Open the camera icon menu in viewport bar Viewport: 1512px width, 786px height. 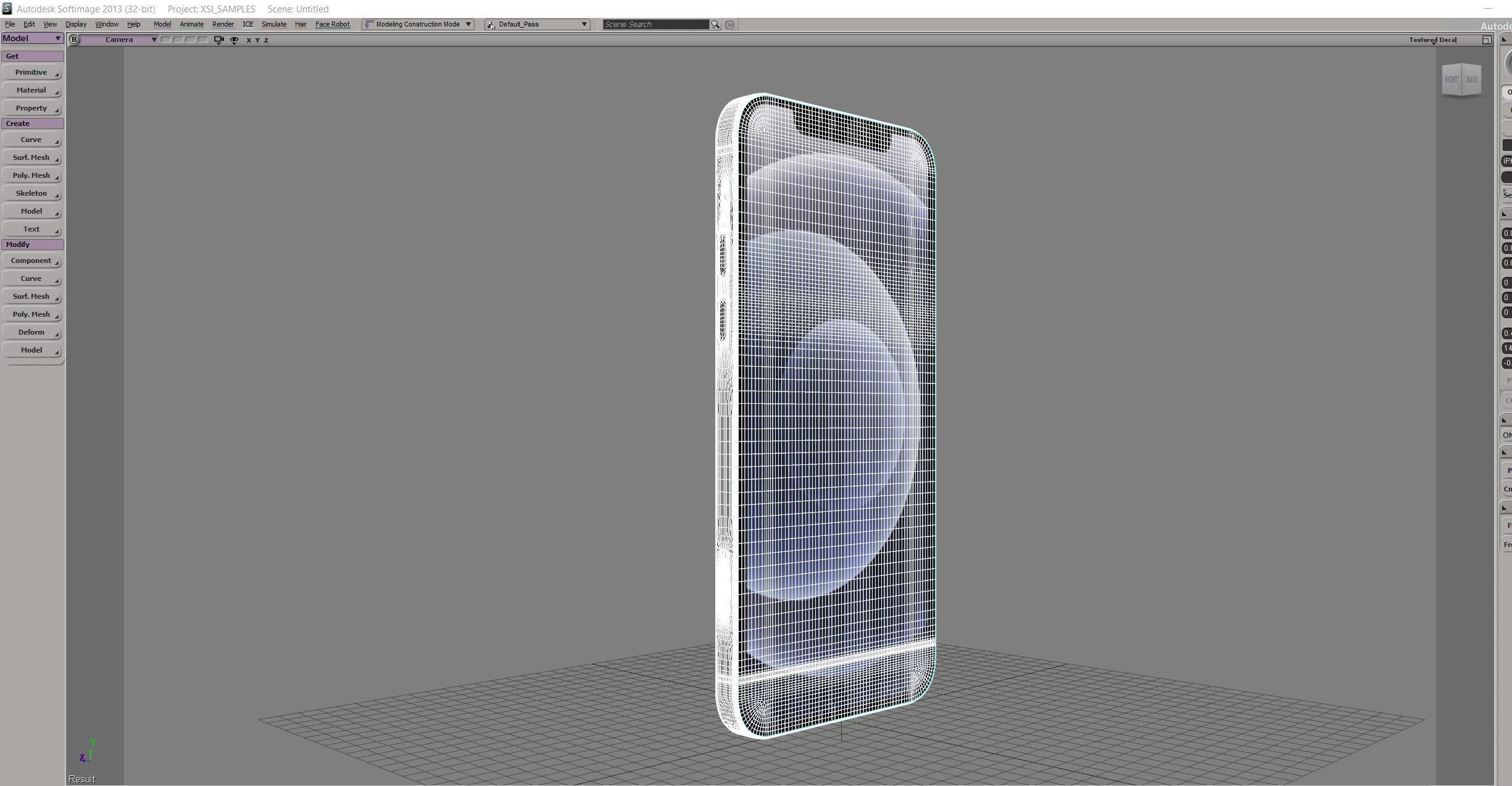(x=218, y=40)
